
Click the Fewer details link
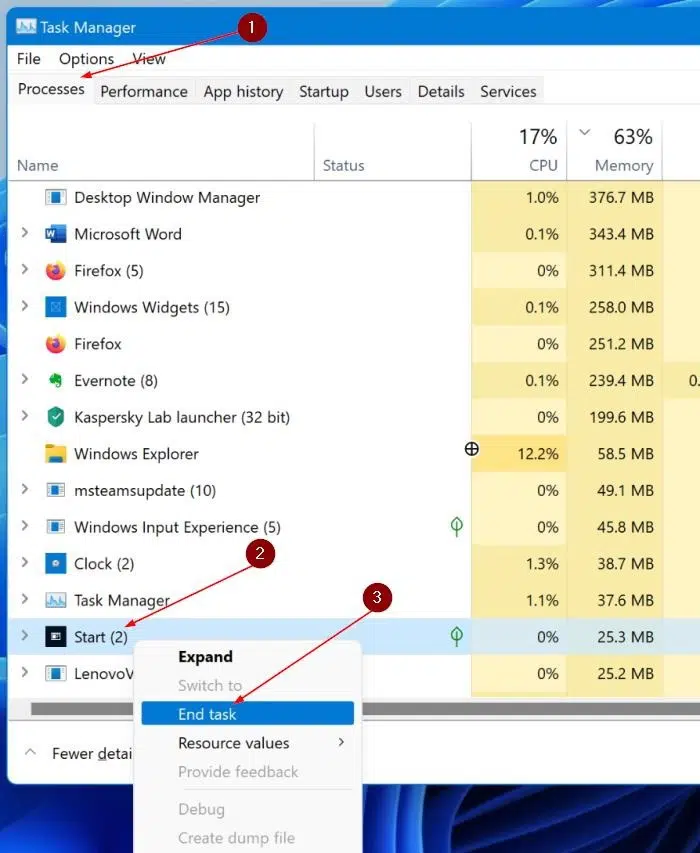(92, 753)
